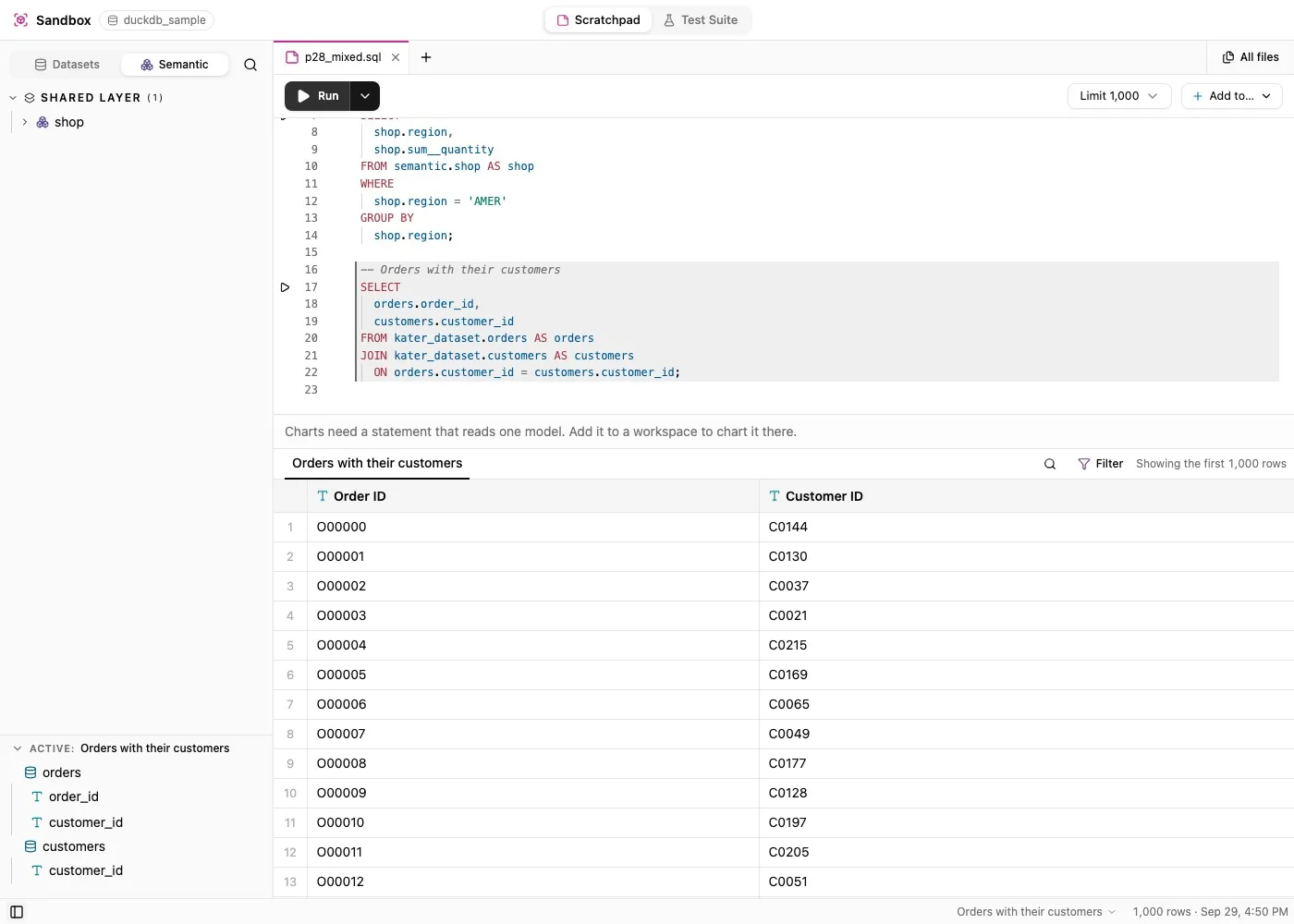
Task: Select the shop model icon
Action: point(43,122)
